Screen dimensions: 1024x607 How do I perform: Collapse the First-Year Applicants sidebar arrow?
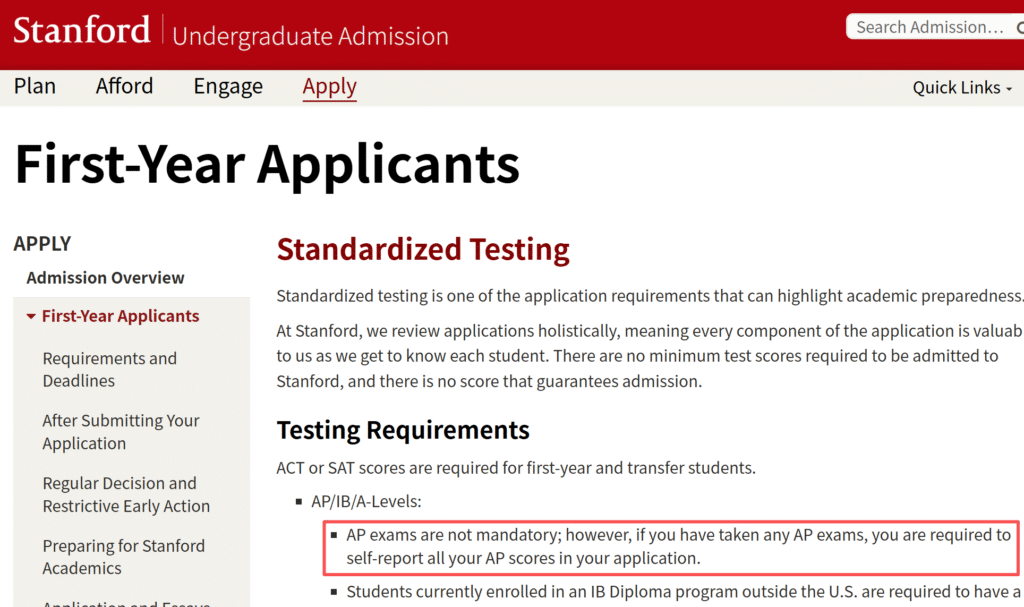tap(32, 317)
